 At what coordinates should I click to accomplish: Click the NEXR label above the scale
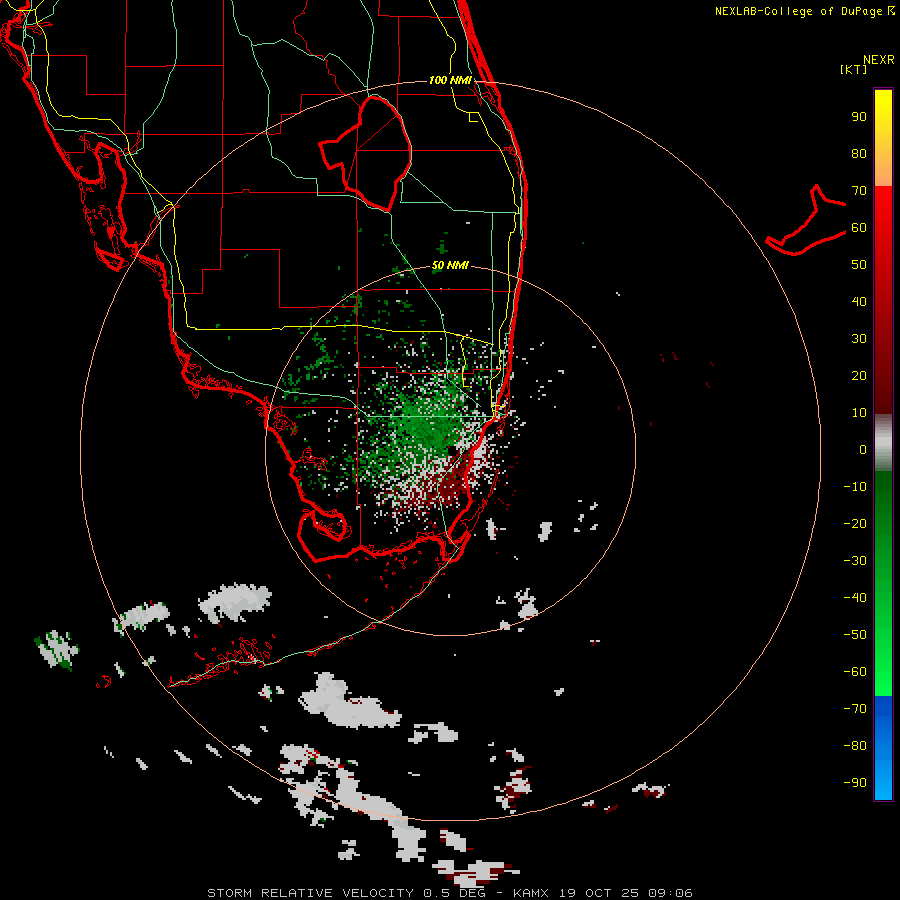[879, 60]
